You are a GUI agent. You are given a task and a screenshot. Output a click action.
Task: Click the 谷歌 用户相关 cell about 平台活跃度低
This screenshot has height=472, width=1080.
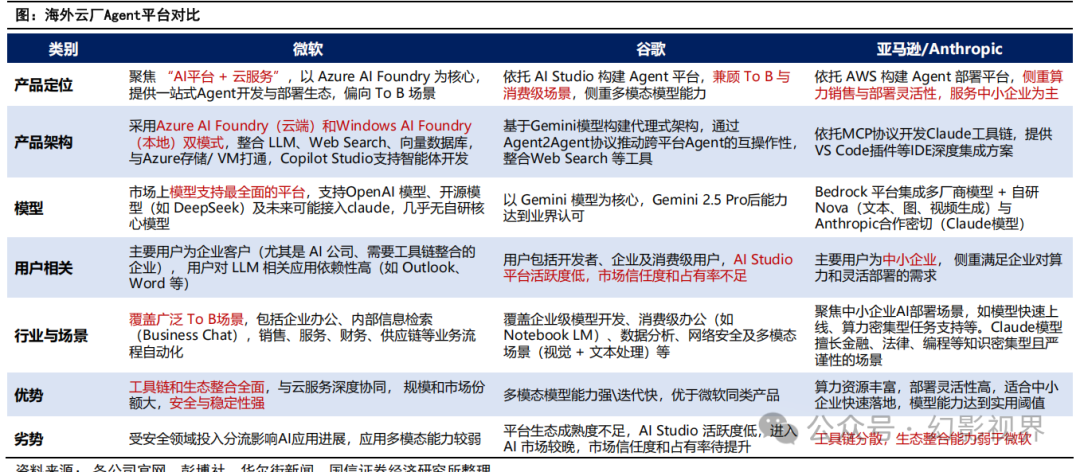pyautogui.click(x=648, y=268)
